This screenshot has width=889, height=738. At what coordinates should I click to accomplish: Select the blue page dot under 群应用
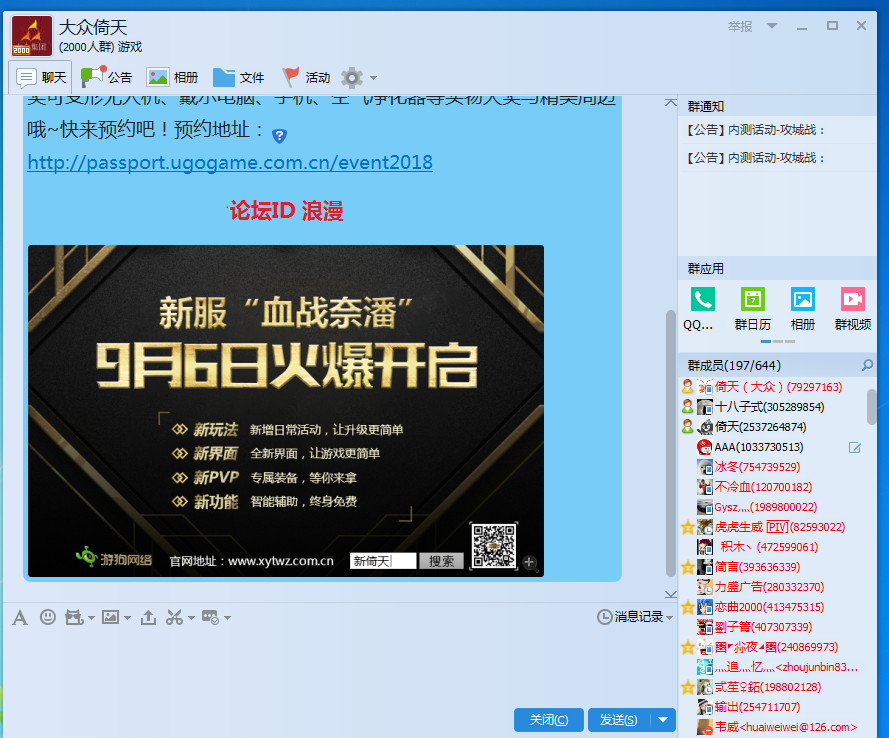(x=765, y=341)
